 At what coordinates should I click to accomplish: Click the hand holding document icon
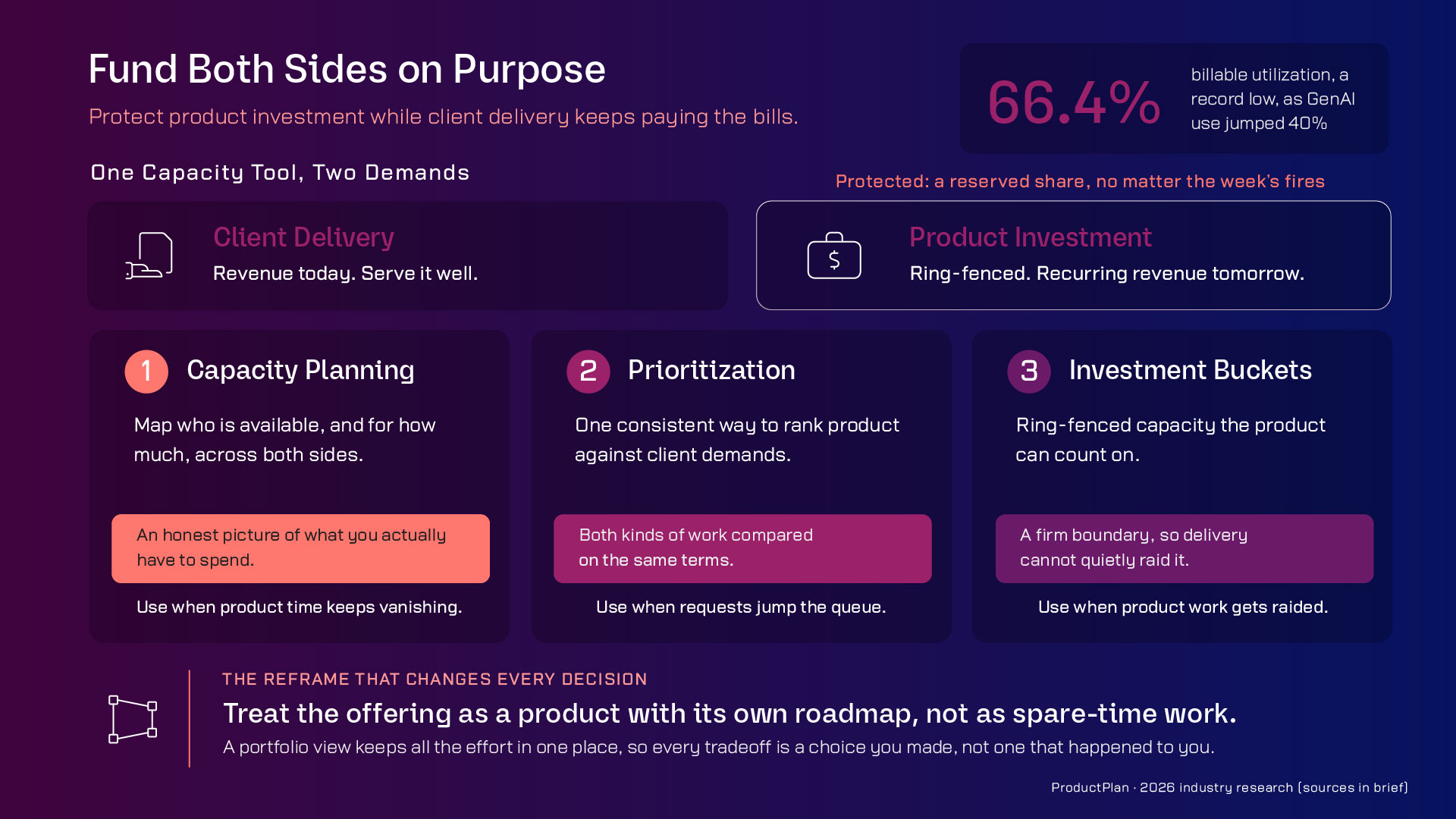click(x=149, y=256)
